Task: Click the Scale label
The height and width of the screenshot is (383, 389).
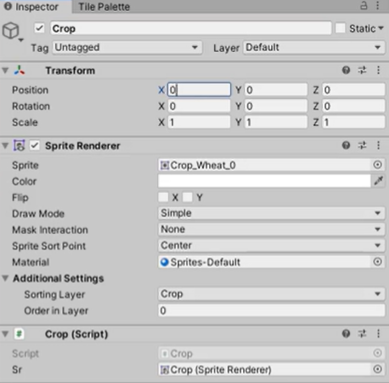Action: [x=25, y=122]
